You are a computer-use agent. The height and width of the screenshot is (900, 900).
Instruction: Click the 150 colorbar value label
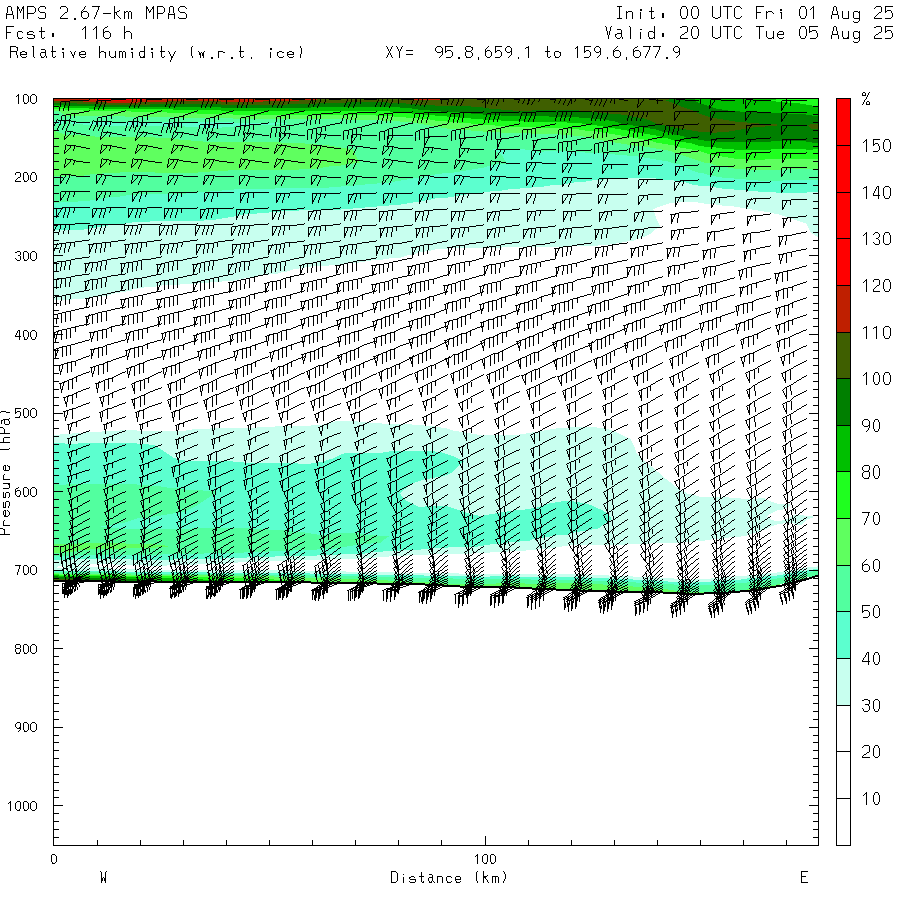tap(876, 146)
